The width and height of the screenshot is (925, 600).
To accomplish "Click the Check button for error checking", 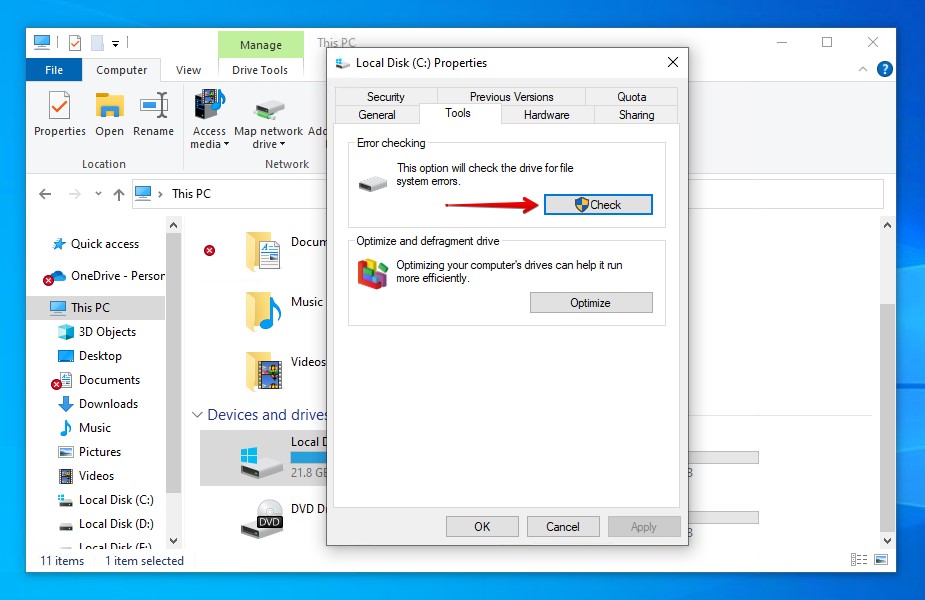I will pyautogui.click(x=598, y=205).
